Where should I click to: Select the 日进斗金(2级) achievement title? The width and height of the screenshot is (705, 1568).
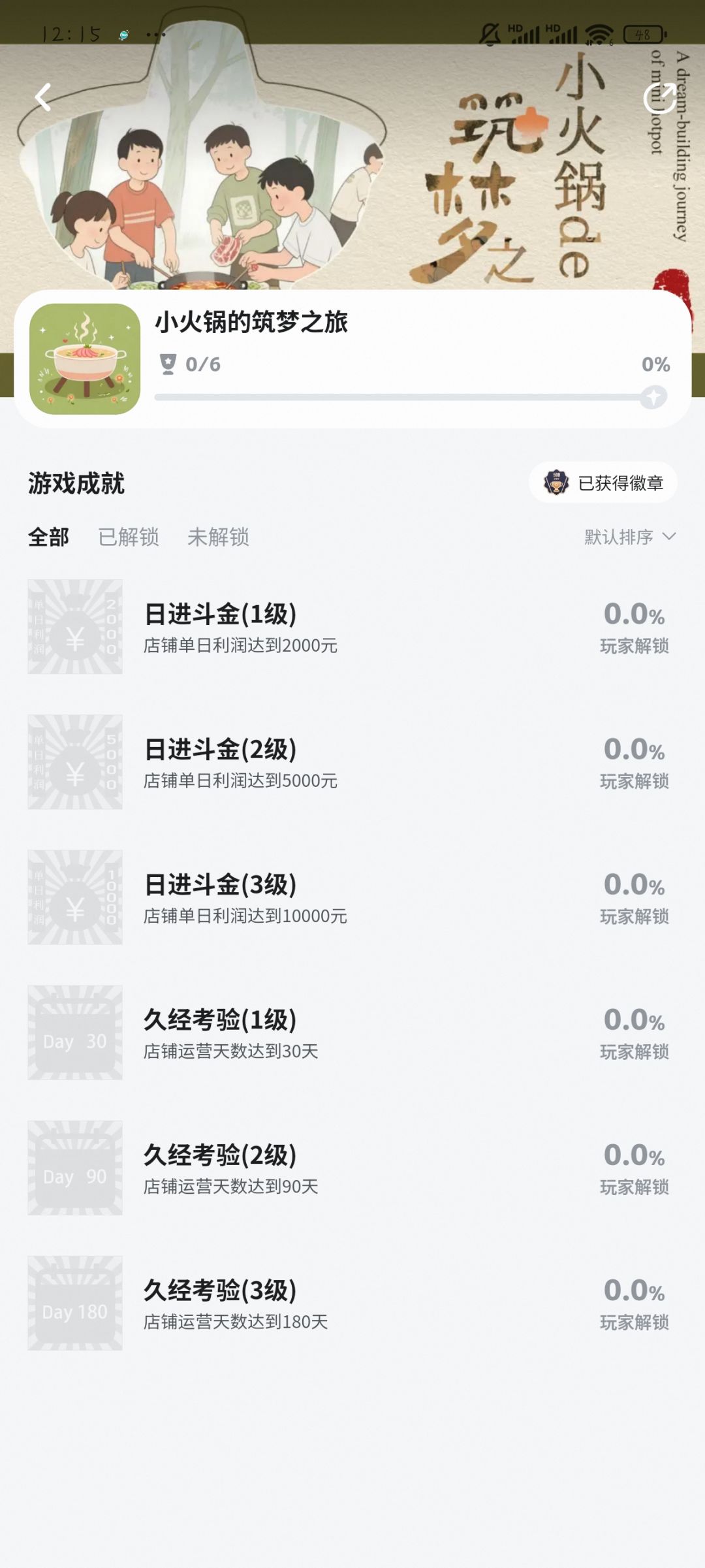pos(221,749)
